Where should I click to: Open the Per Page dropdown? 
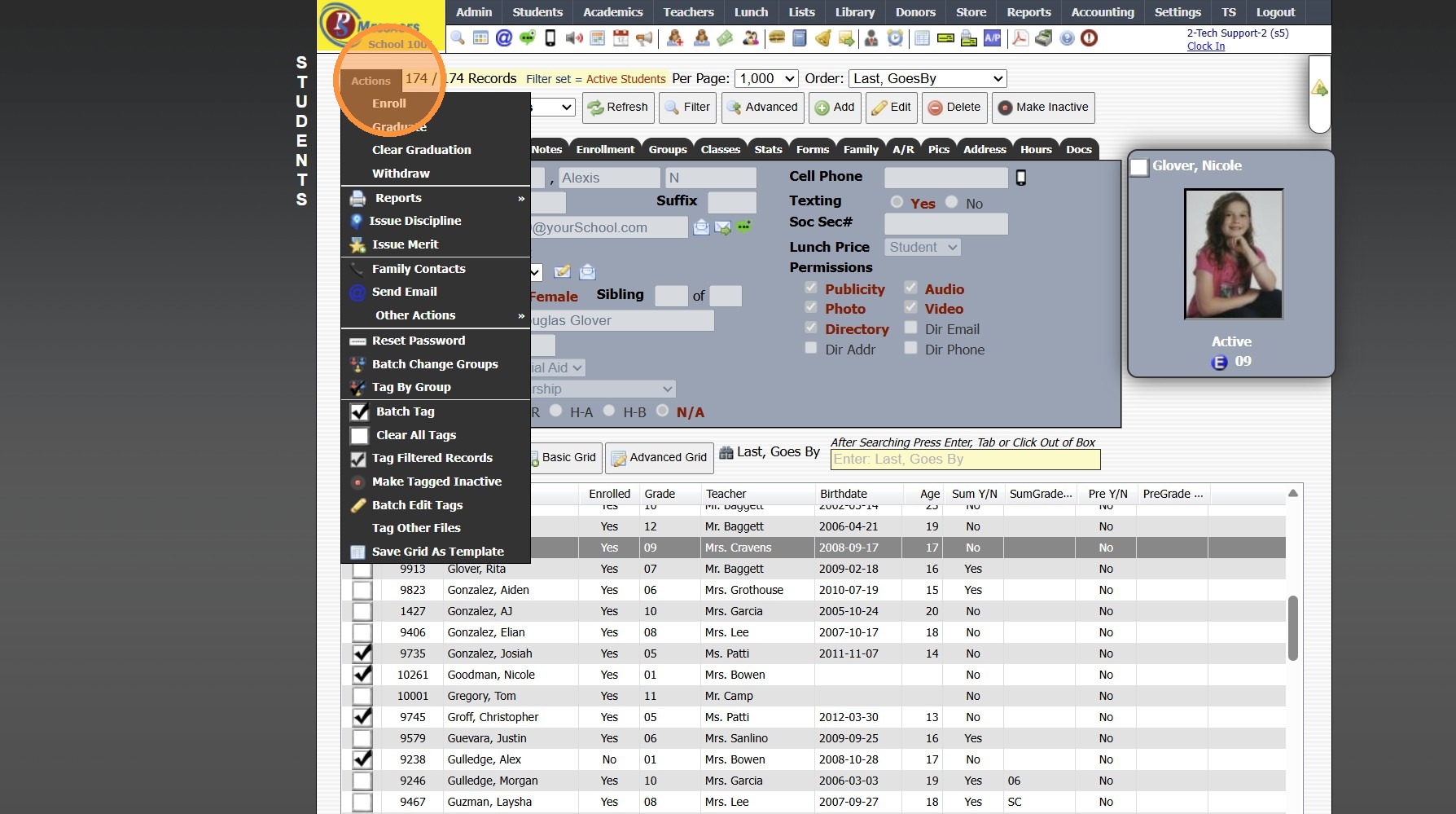coord(766,78)
